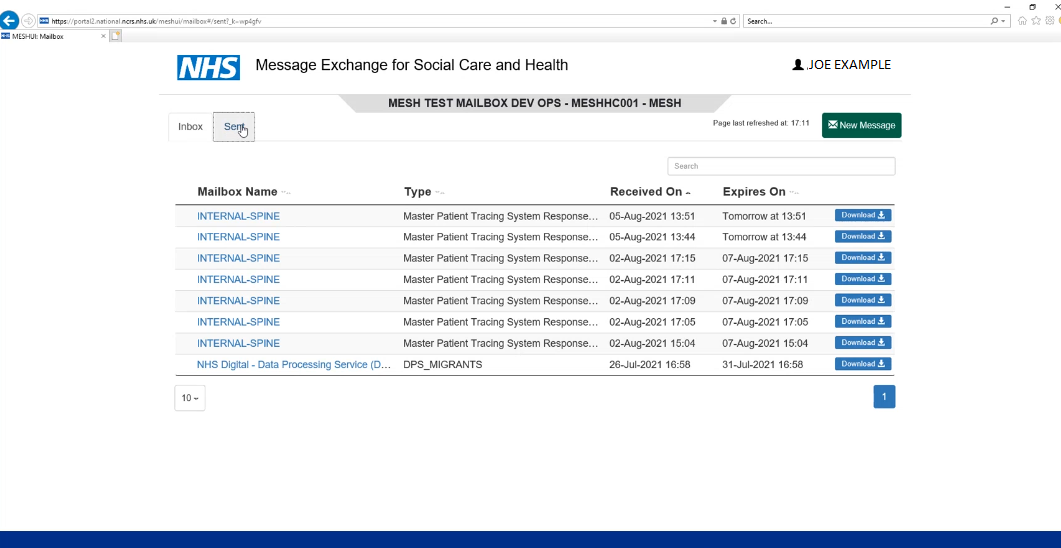
Task: Download the message received 02-Aug-2021 15:04
Action: click(x=863, y=342)
